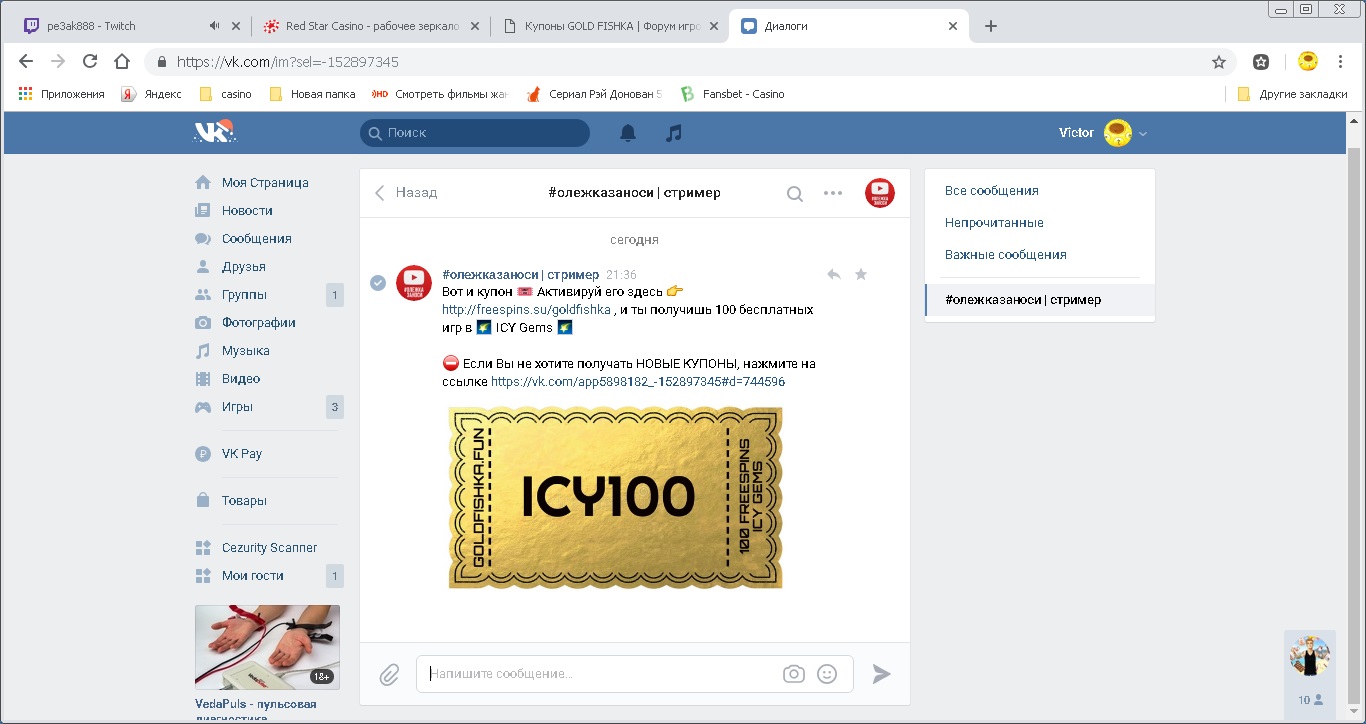Open the 'Приложения' apps shortcut

tap(62, 94)
